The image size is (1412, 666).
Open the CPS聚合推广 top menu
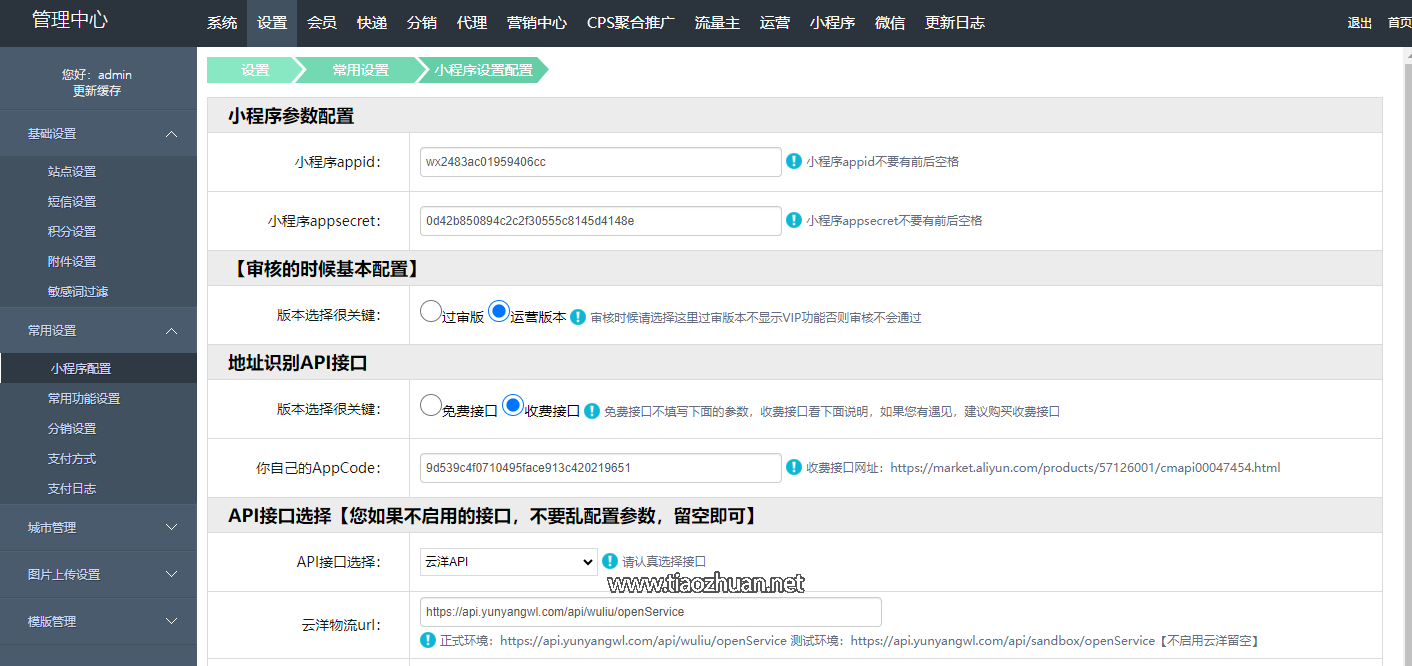tap(631, 23)
